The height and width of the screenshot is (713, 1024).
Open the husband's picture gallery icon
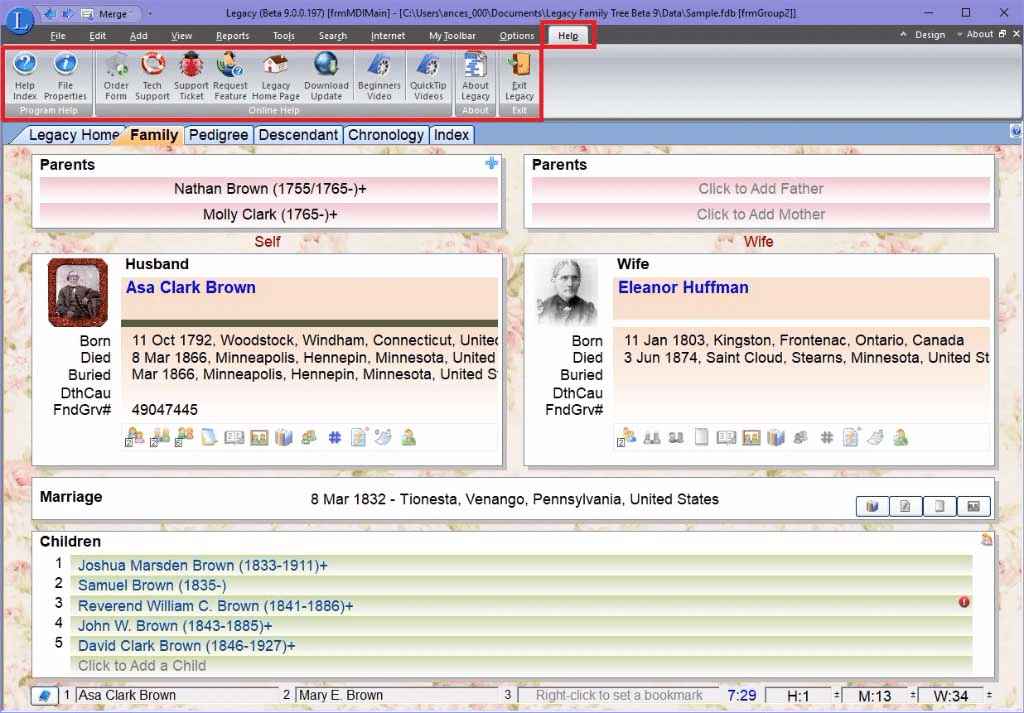pos(259,437)
